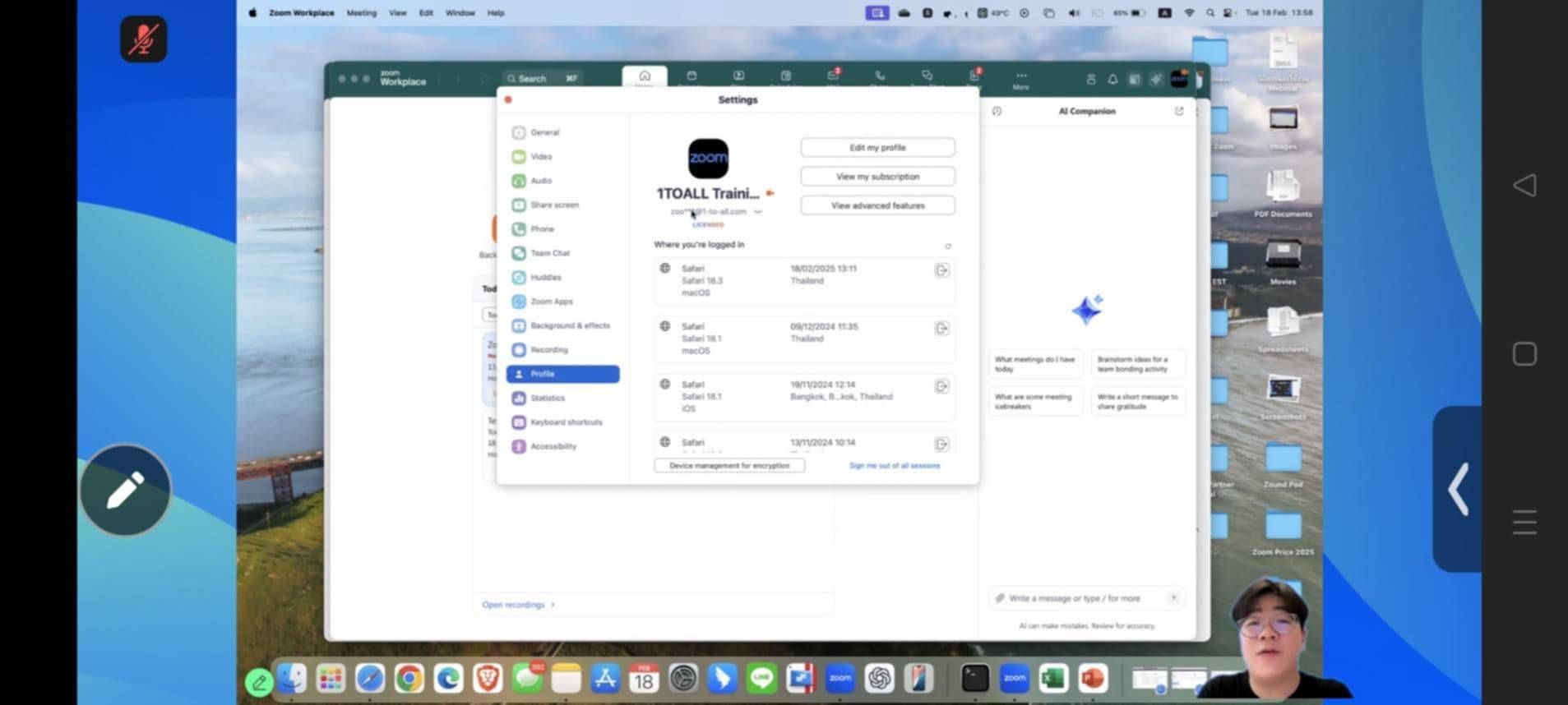Expand the account email dropdown arrow
1568x705 pixels.
pyautogui.click(x=758, y=212)
